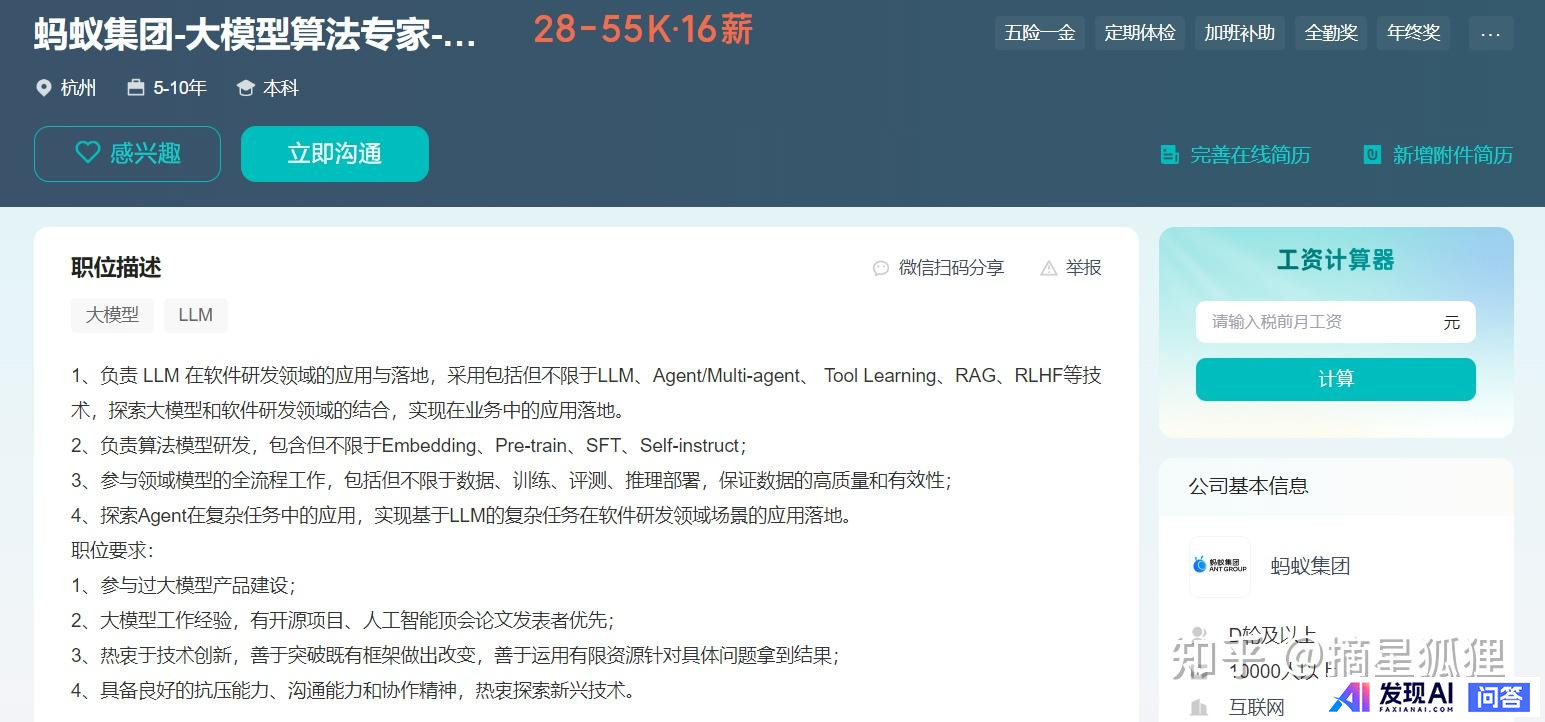1545x722 pixels.
Task: Click the attachment icon beside 新增附件简历
Action: click(1372, 155)
